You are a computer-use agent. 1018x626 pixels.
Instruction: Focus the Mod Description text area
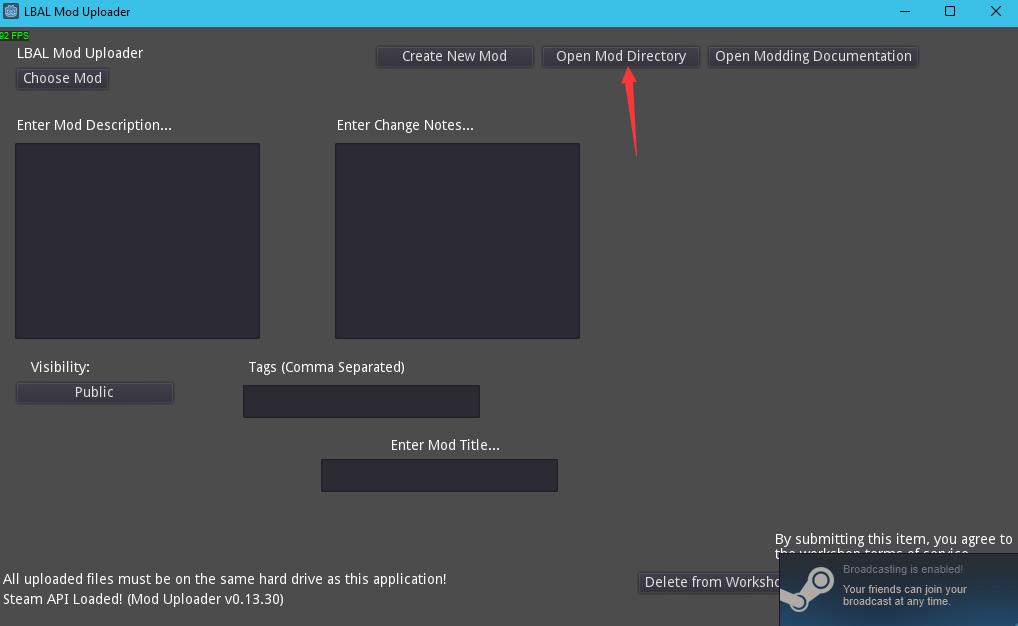[x=138, y=241]
